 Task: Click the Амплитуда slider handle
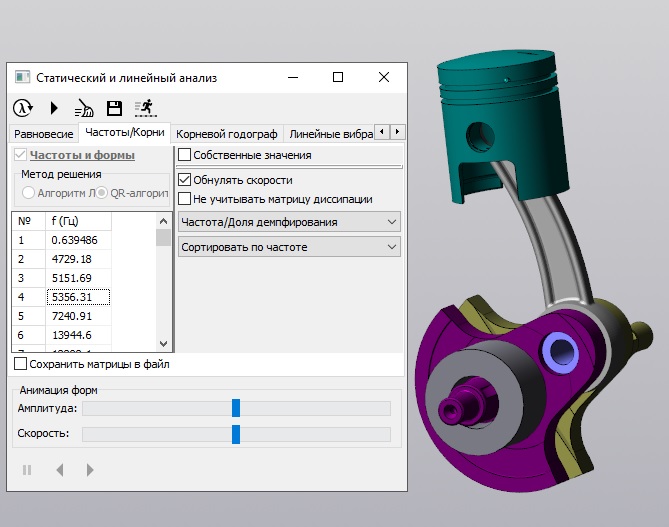pyautogui.click(x=236, y=408)
